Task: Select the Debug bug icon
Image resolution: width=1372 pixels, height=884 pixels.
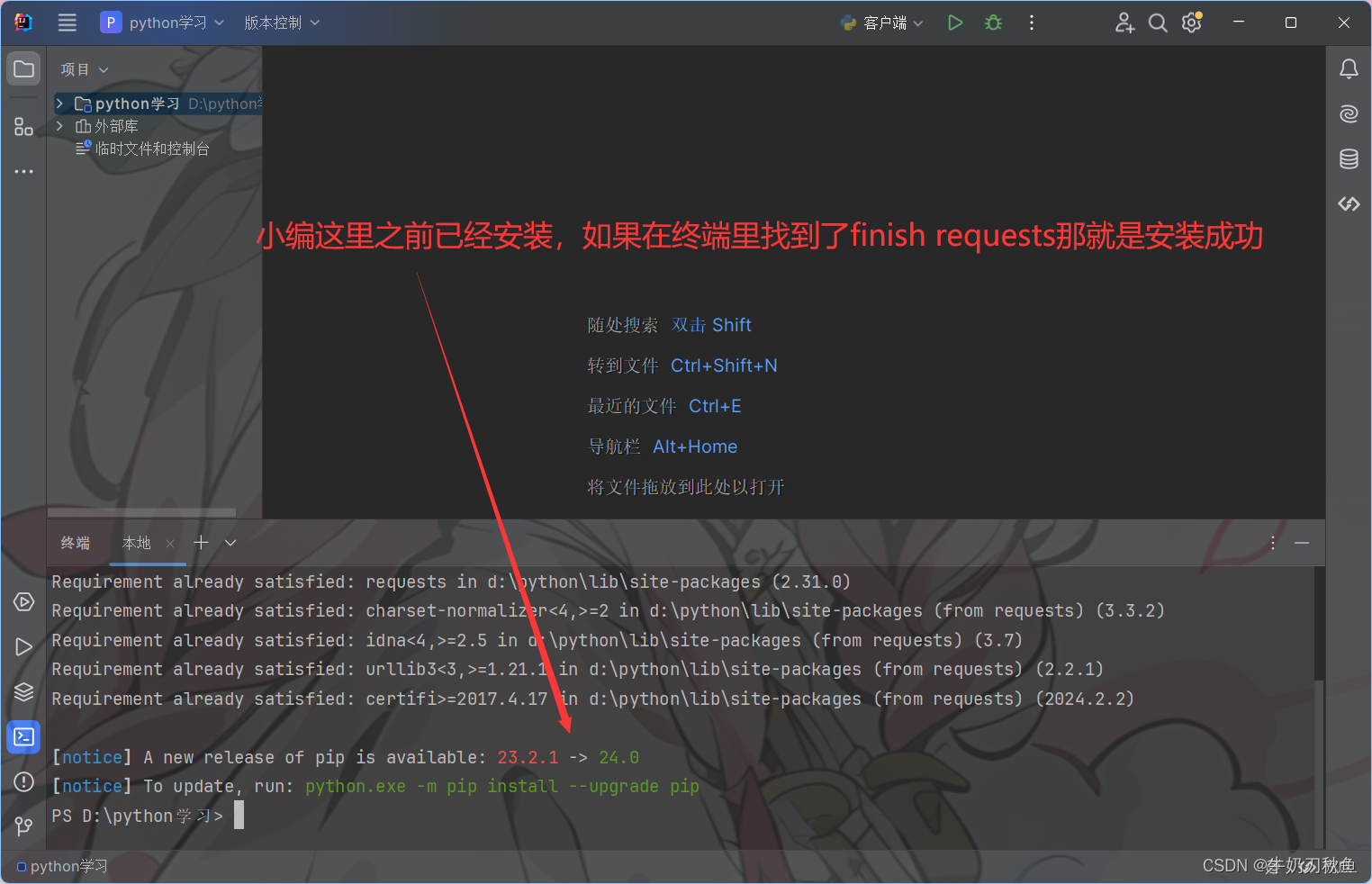Action: click(x=992, y=23)
